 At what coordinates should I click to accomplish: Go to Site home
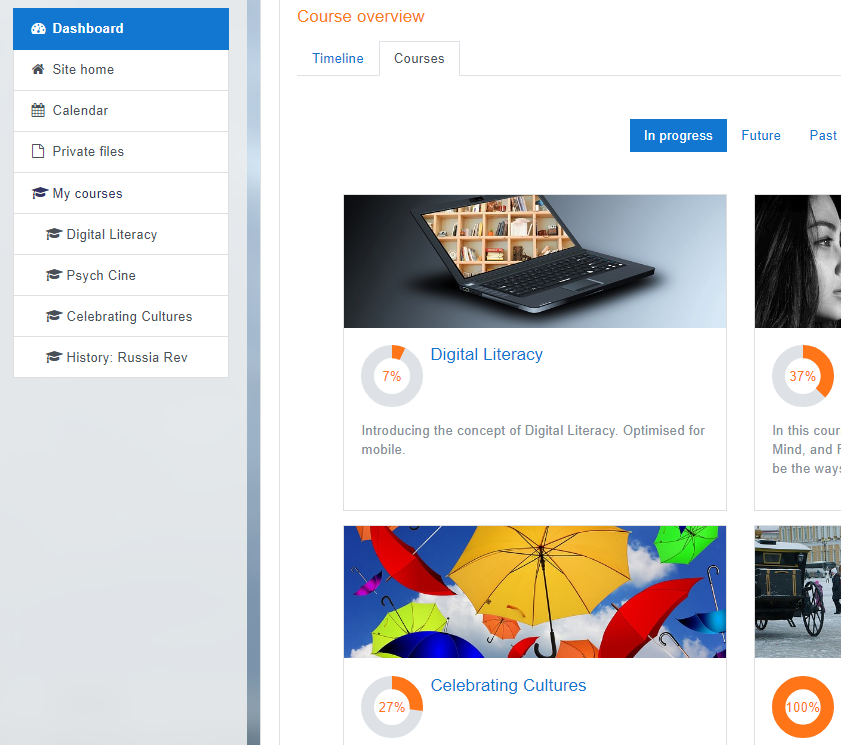pyautogui.click(x=121, y=70)
